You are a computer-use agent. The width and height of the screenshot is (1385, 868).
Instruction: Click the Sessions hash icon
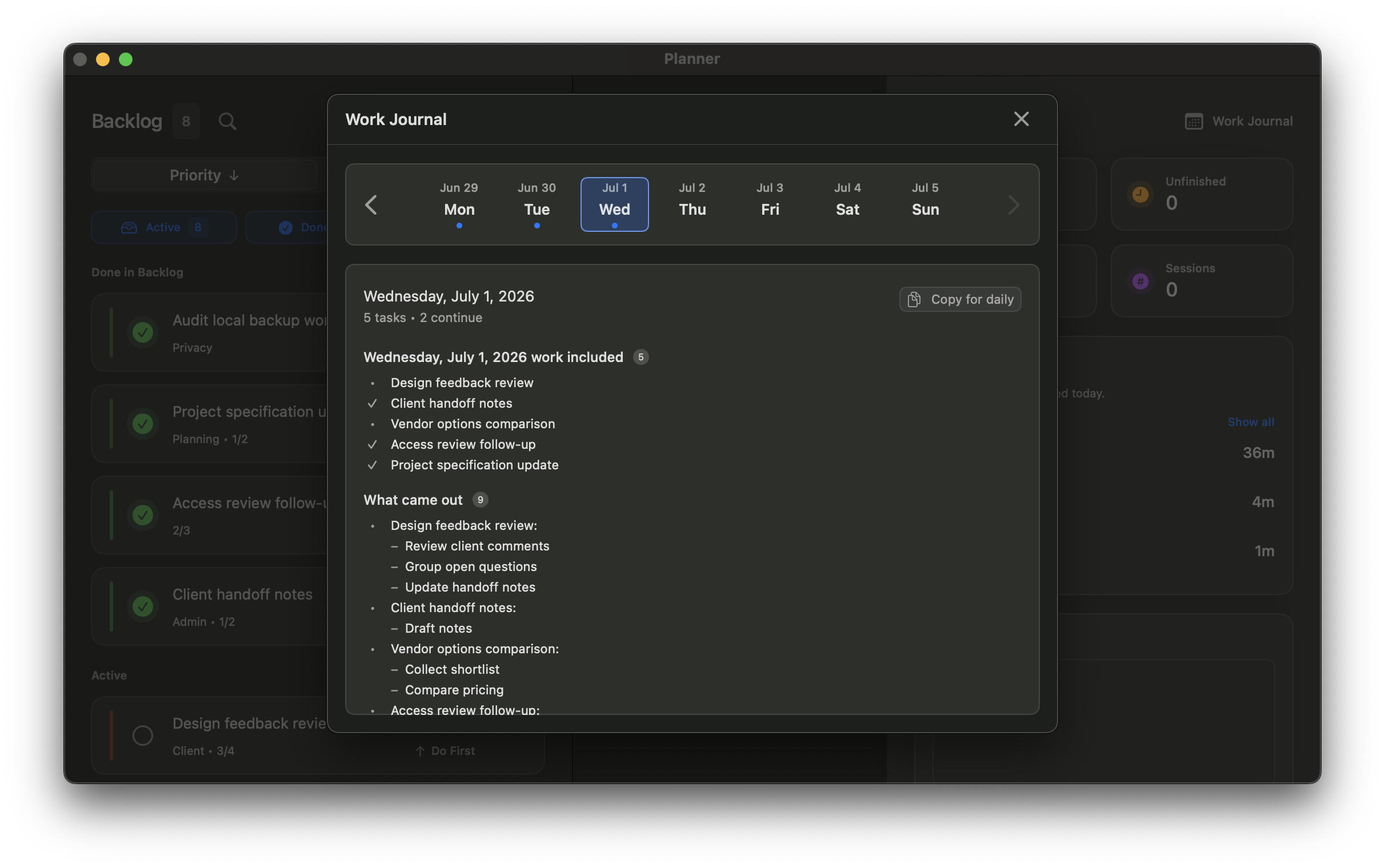coord(1140,282)
